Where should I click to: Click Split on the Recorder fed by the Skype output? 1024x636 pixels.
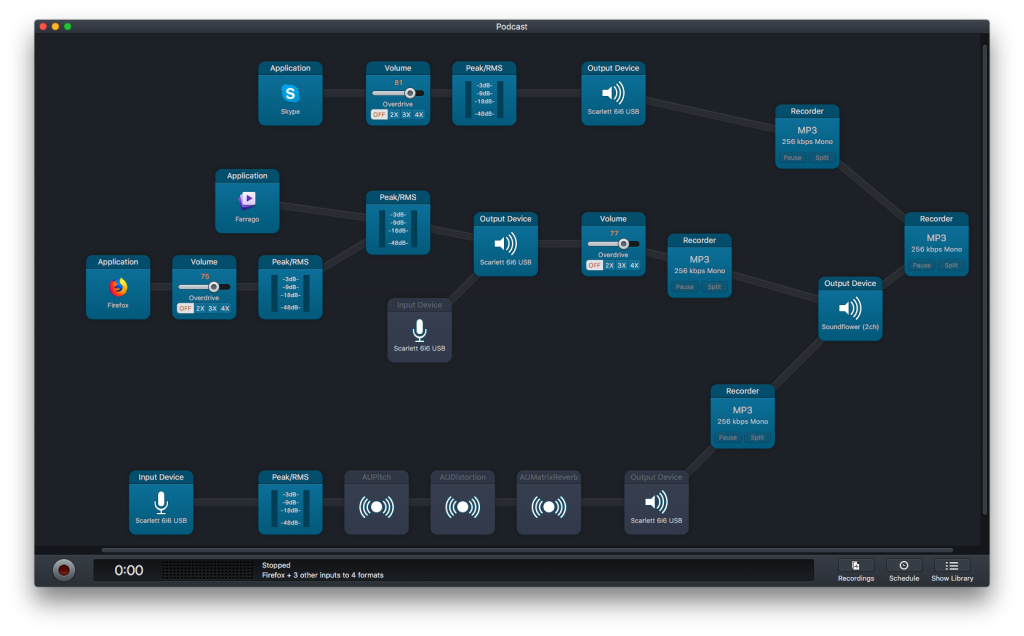(822, 158)
